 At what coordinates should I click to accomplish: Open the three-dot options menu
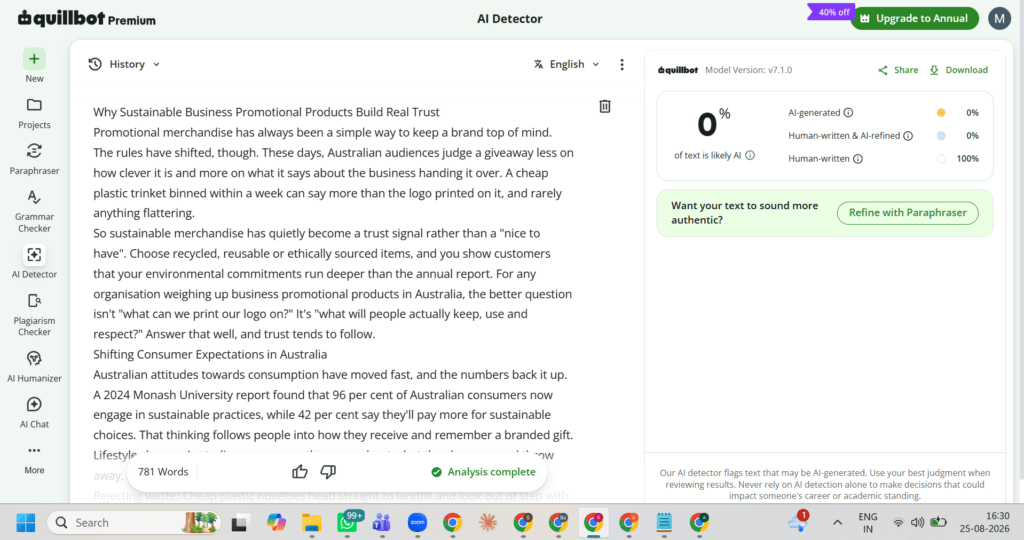click(x=622, y=64)
